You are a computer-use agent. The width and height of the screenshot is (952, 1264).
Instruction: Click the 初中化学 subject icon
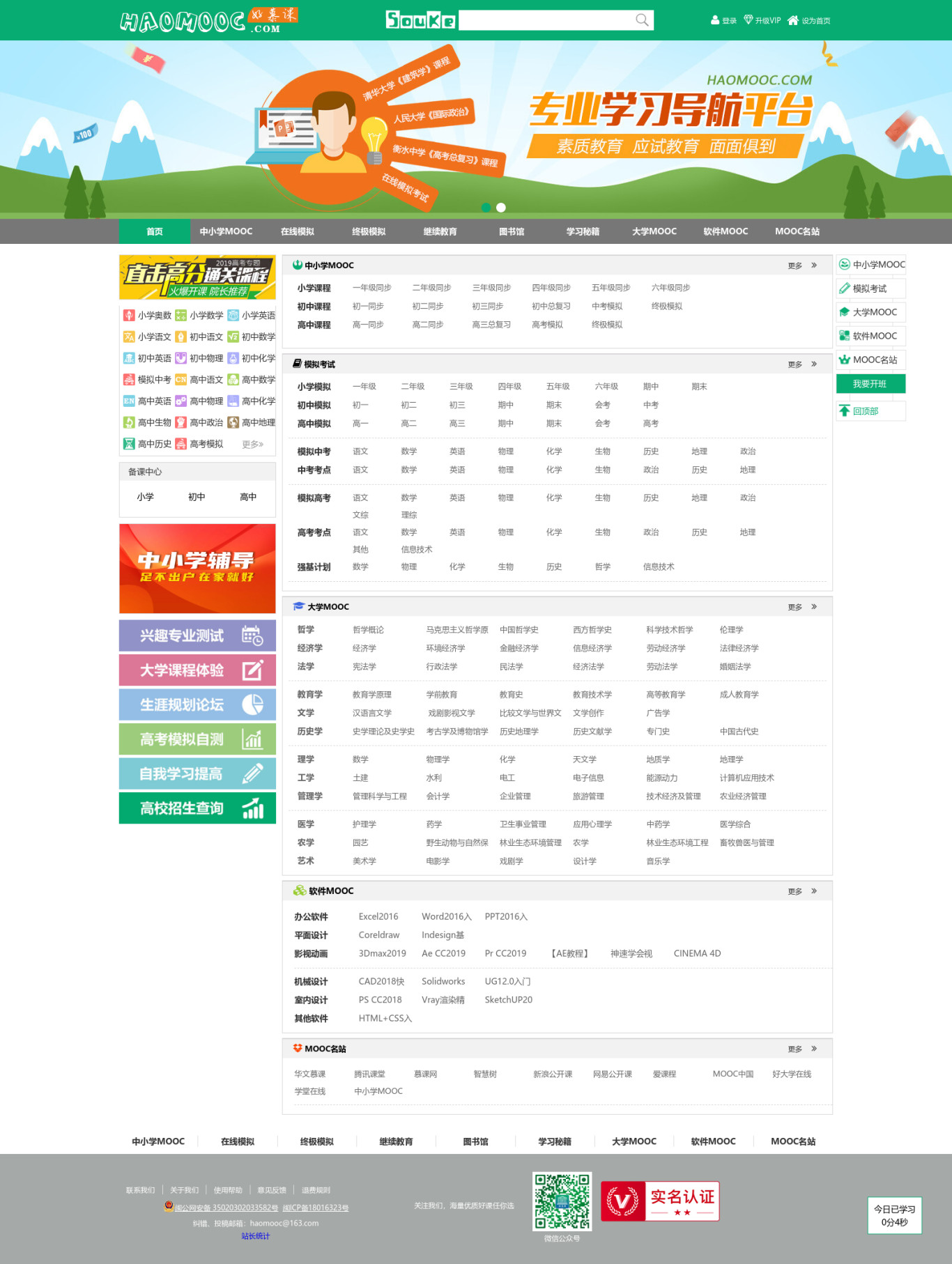pyautogui.click(x=233, y=358)
